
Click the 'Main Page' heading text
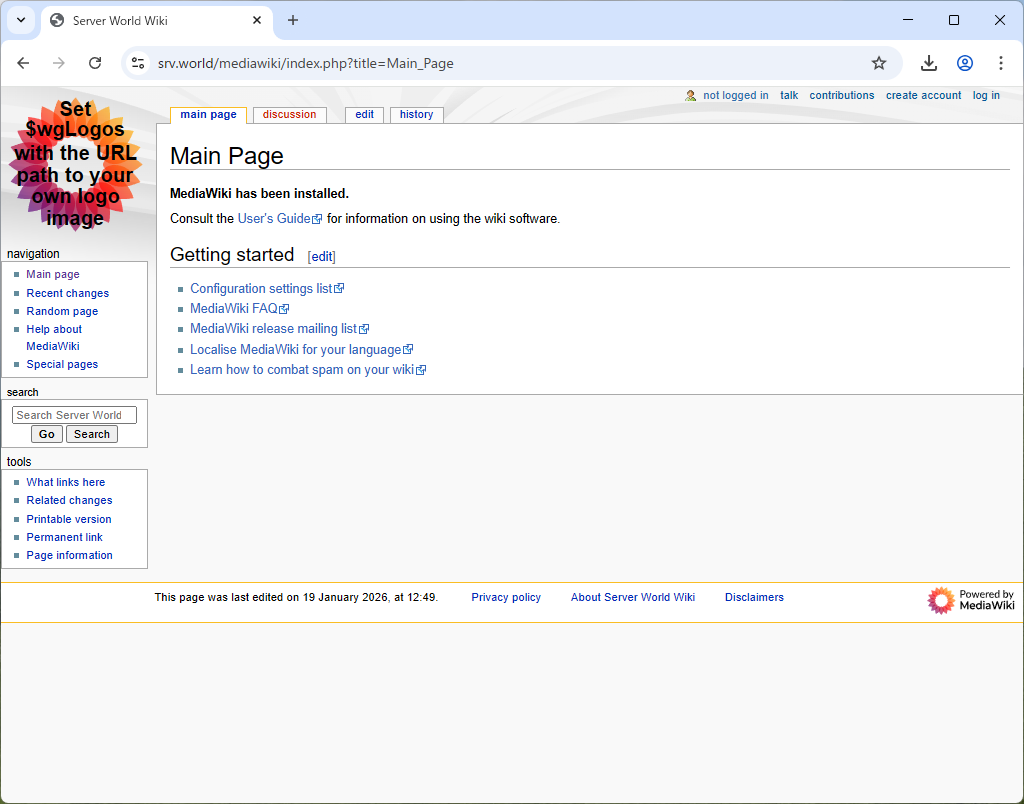coord(227,156)
